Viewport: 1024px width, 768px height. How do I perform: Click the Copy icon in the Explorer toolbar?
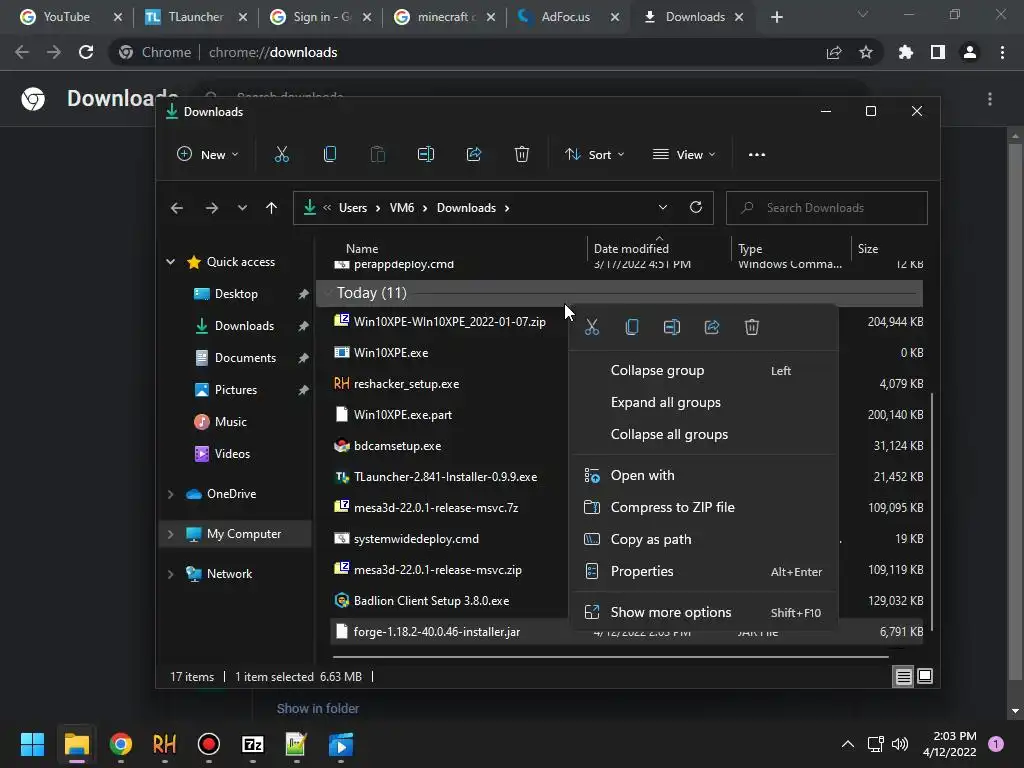330,155
